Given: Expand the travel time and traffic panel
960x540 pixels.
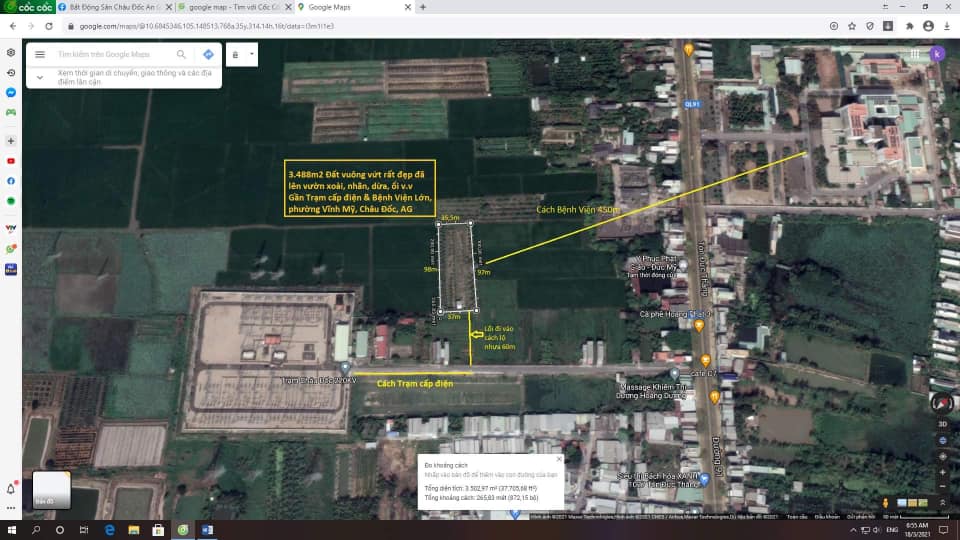Looking at the screenshot, I should [40, 77].
